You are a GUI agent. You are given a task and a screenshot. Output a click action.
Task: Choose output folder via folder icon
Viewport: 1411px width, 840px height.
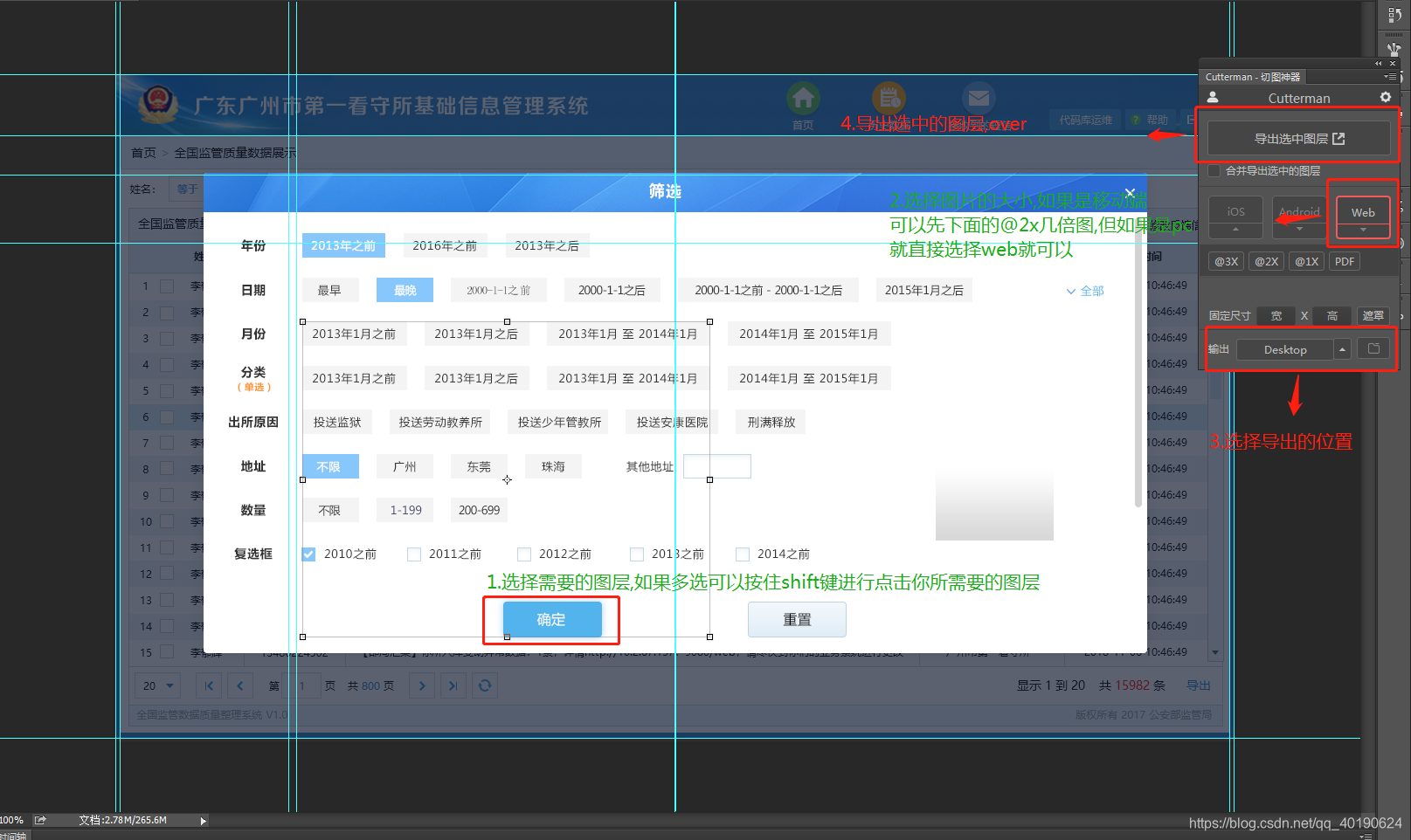(1373, 349)
